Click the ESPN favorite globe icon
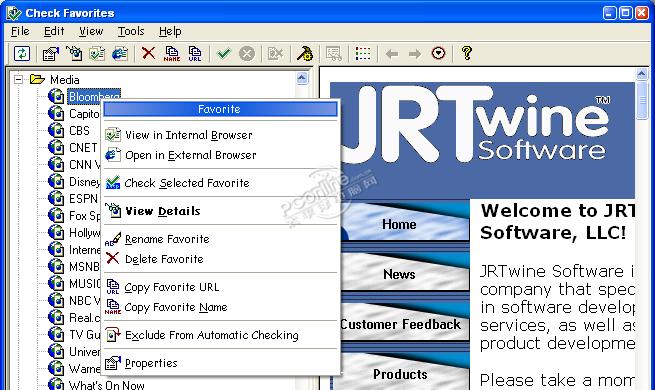Viewport: 655px width, 390px height. tap(56, 198)
